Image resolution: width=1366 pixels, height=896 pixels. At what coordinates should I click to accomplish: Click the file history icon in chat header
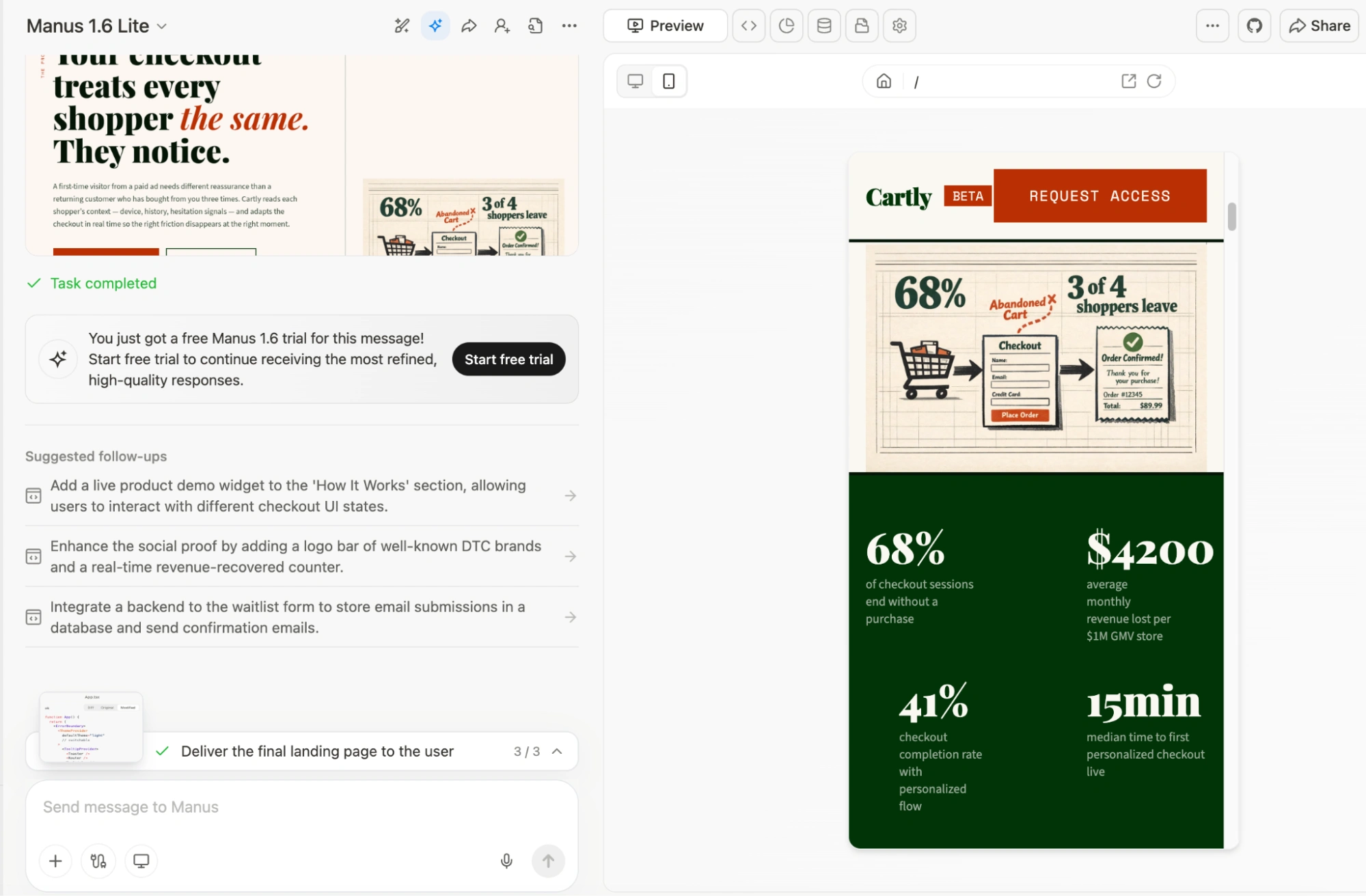tap(536, 26)
